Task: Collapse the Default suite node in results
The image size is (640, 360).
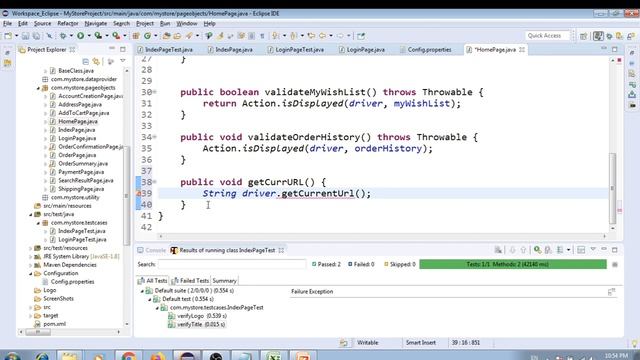Action: pos(142,291)
